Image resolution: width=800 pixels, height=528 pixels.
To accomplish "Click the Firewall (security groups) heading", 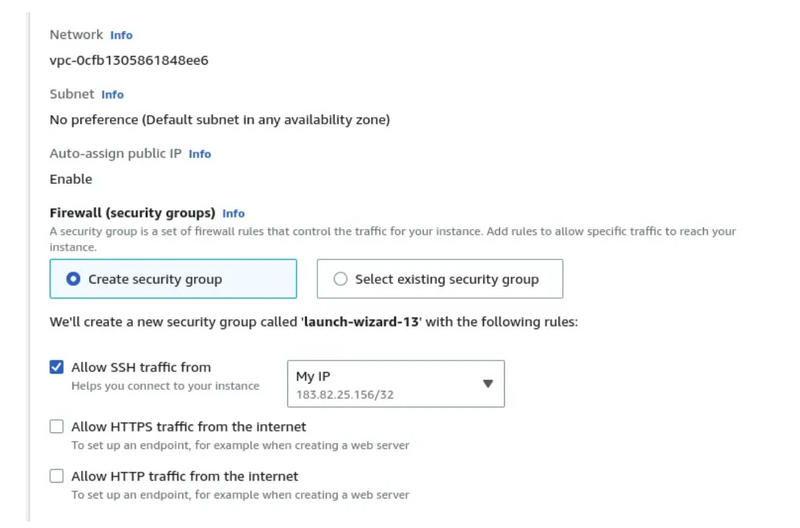I will tap(133, 213).
